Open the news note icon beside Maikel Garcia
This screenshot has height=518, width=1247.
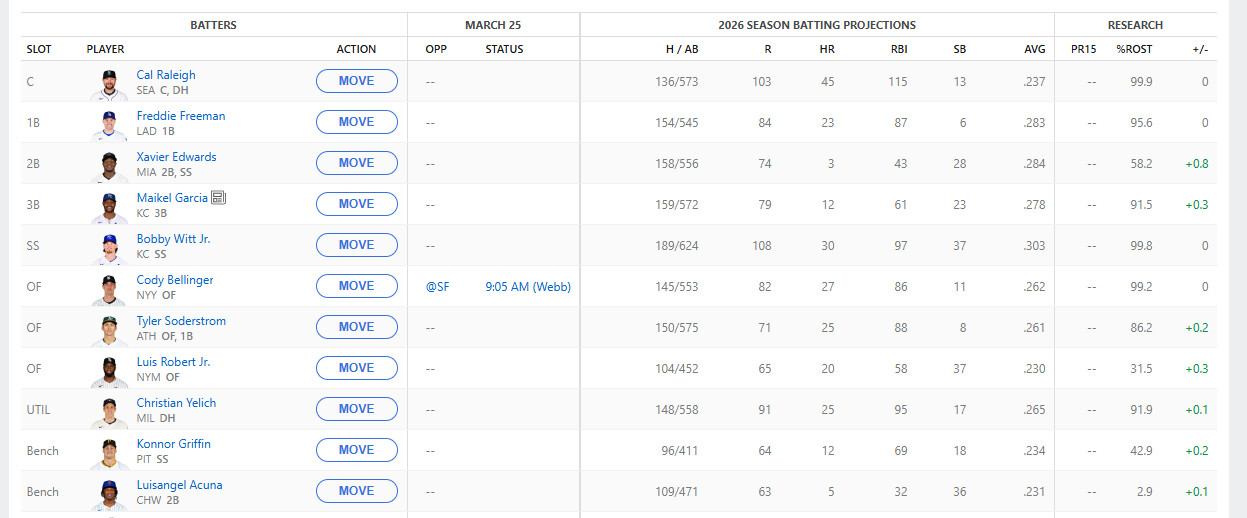(x=219, y=198)
